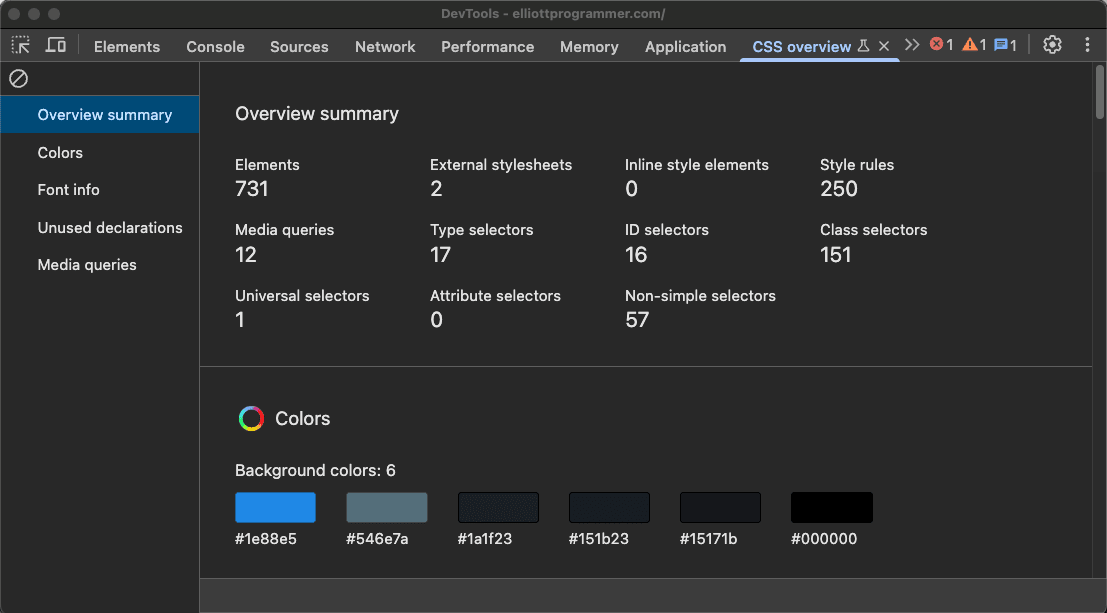Click the clear overview icon
Screen dimensions: 1107x613
point(18,78)
